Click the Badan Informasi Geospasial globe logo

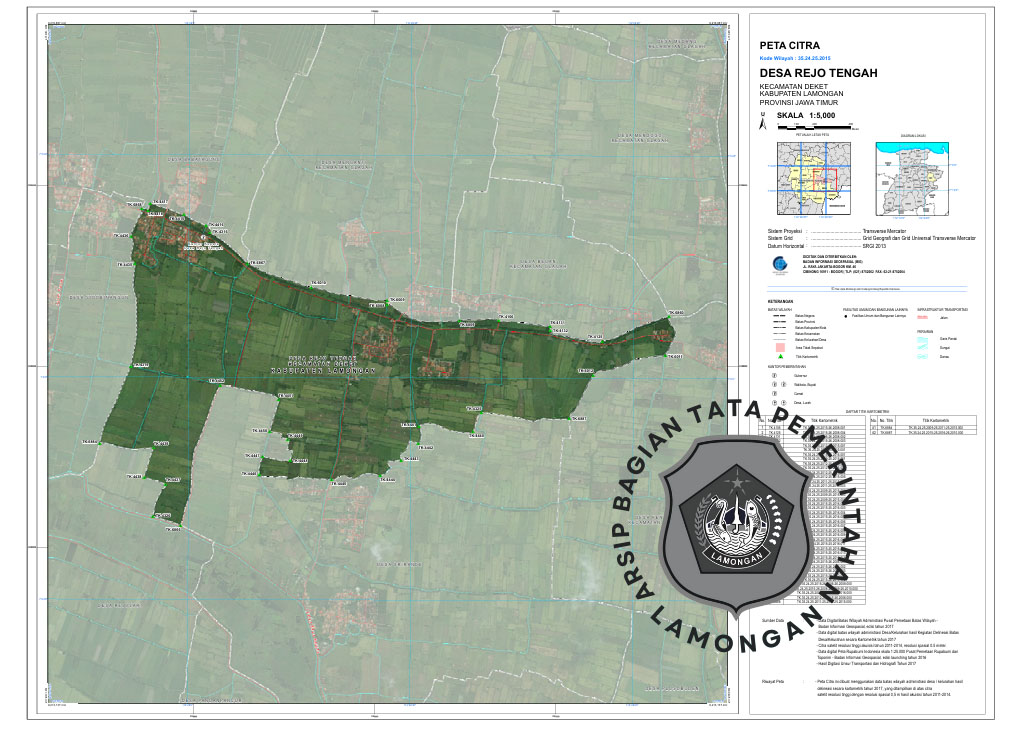pyautogui.click(x=780, y=264)
